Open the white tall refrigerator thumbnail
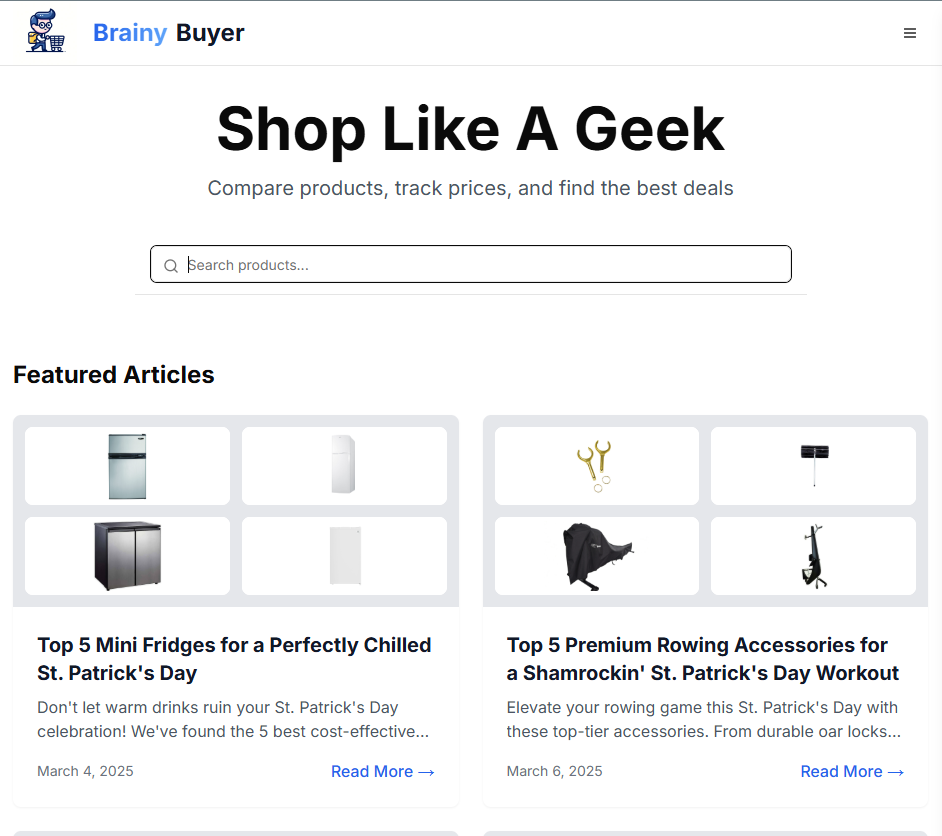The width and height of the screenshot is (942, 836). tap(344, 466)
